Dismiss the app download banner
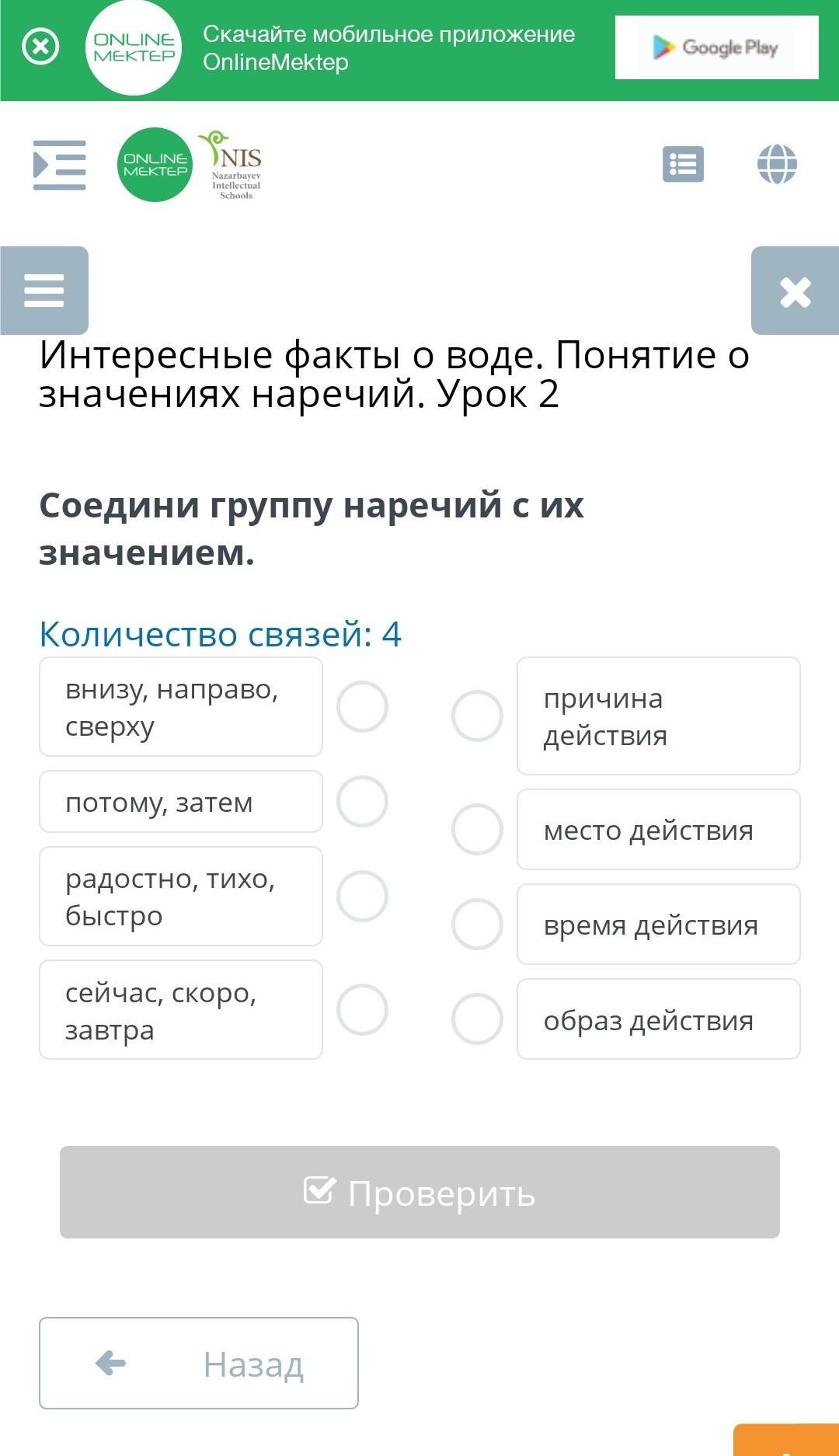Screen dimensions: 839x1456 [40, 47]
